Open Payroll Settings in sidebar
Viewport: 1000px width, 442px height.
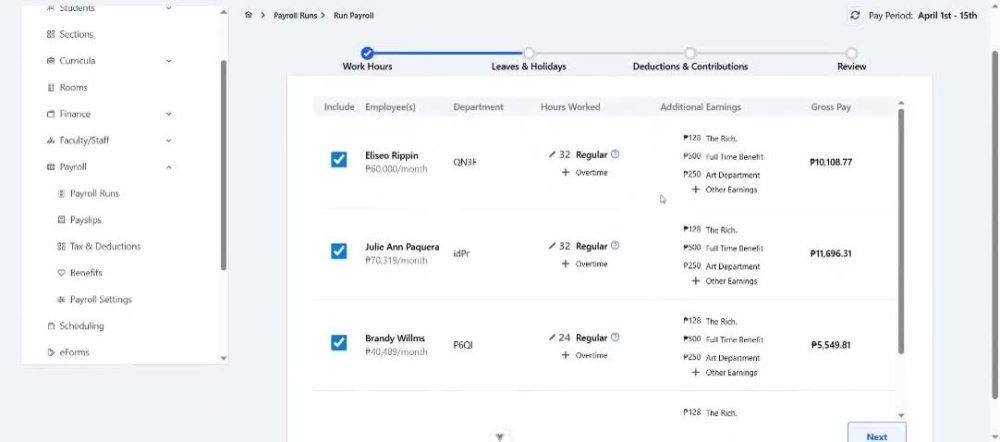click(101, 299)
